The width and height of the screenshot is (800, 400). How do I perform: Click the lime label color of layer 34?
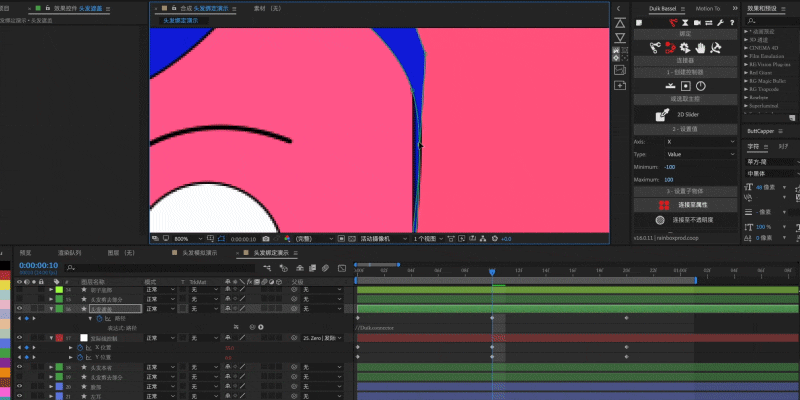pyautogui.click(x=59, y=289)
